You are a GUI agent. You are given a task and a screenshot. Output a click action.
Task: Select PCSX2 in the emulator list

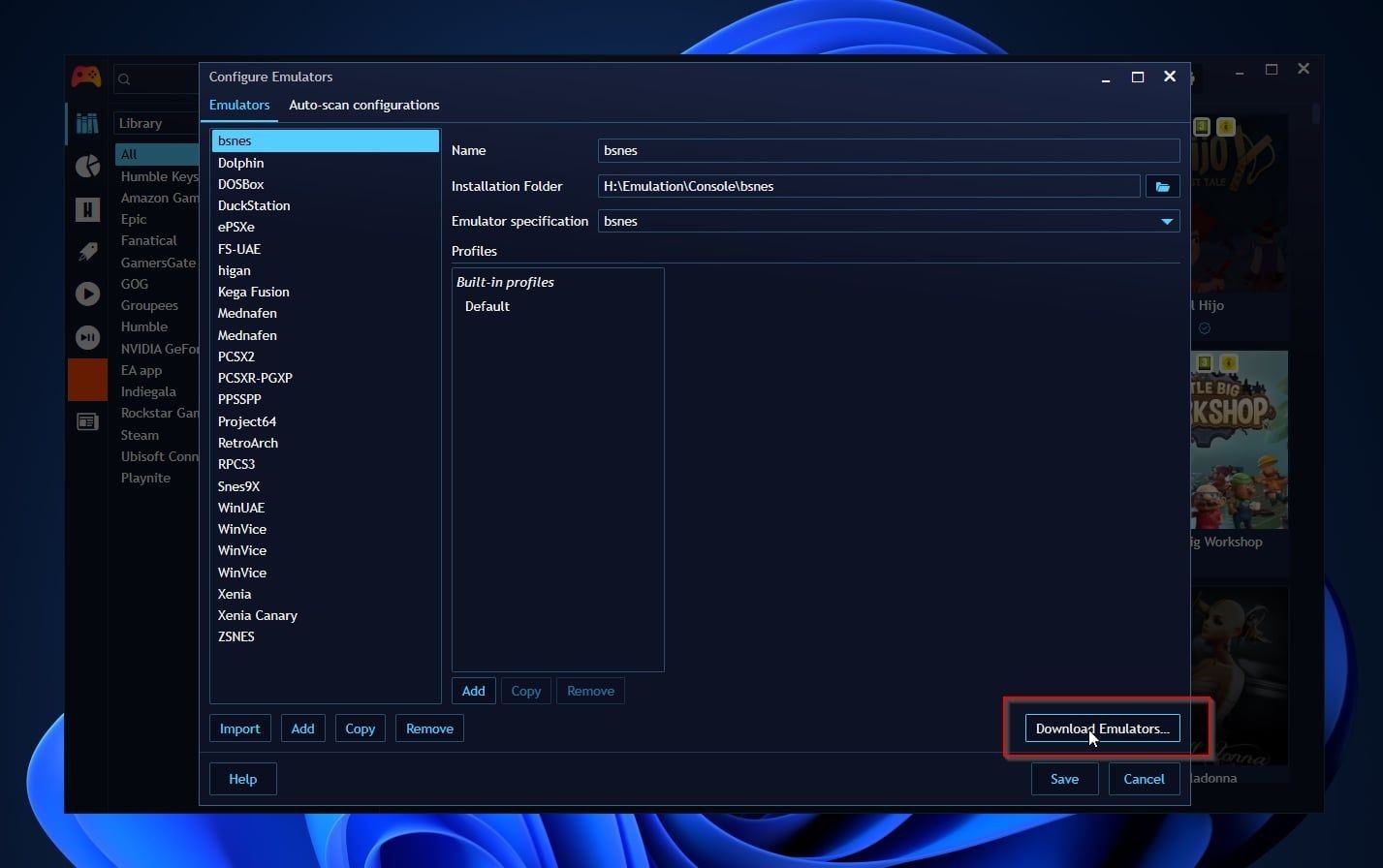(x=326, y=356)
